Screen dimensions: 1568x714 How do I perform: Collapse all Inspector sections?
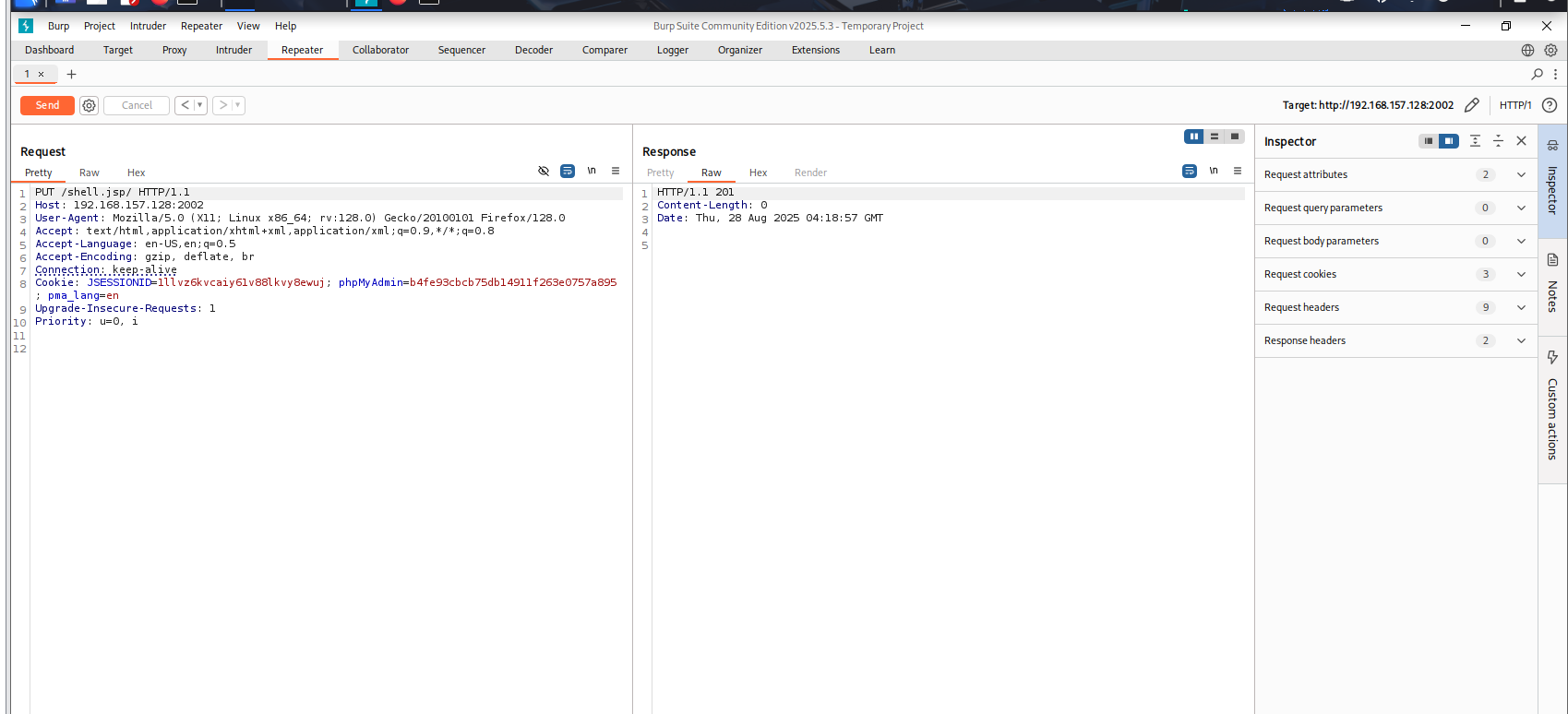(1498, 141)
